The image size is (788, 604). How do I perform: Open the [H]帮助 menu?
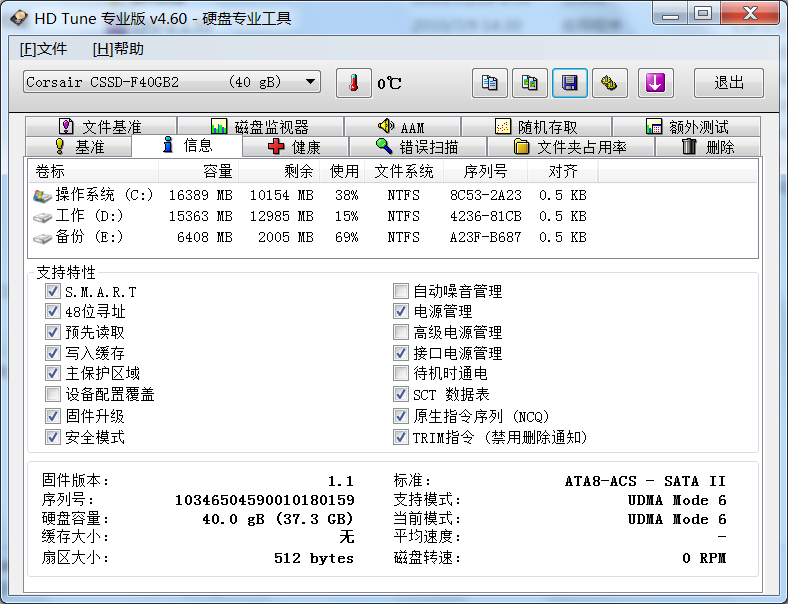pyautogui.click(x=118, y=49)
